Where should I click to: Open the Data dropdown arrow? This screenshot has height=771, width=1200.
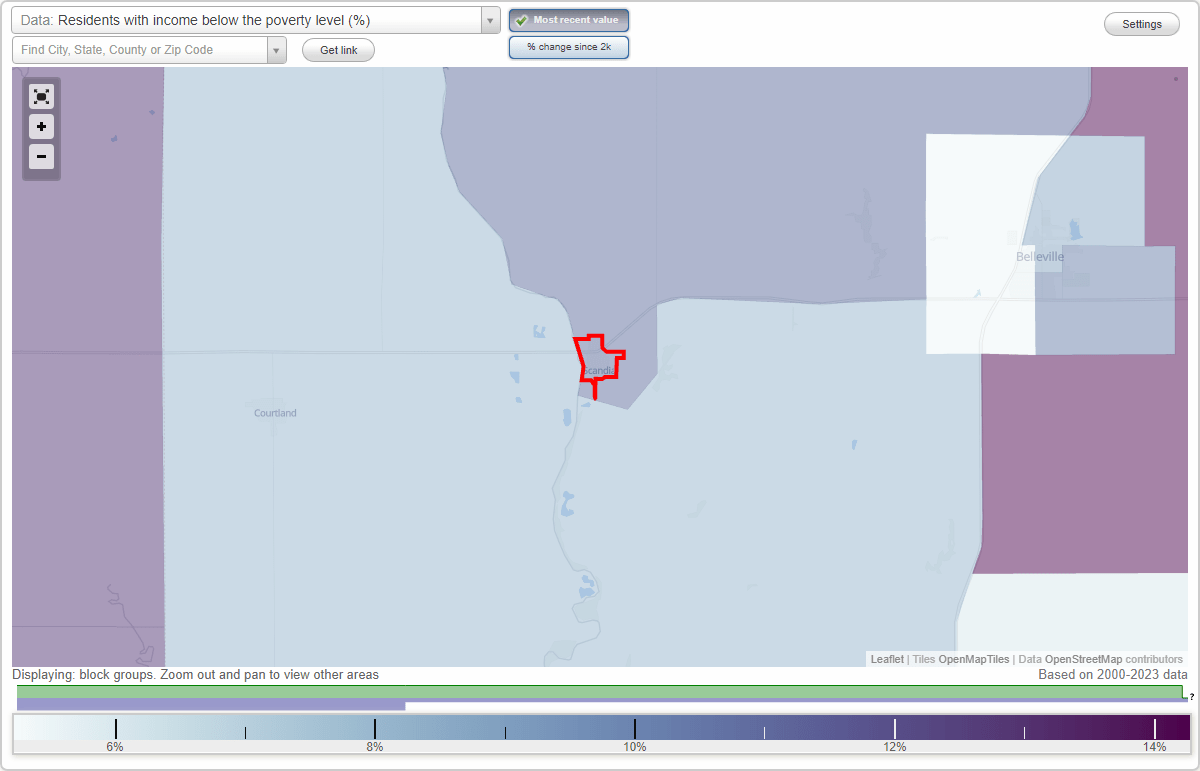(488, 20)
